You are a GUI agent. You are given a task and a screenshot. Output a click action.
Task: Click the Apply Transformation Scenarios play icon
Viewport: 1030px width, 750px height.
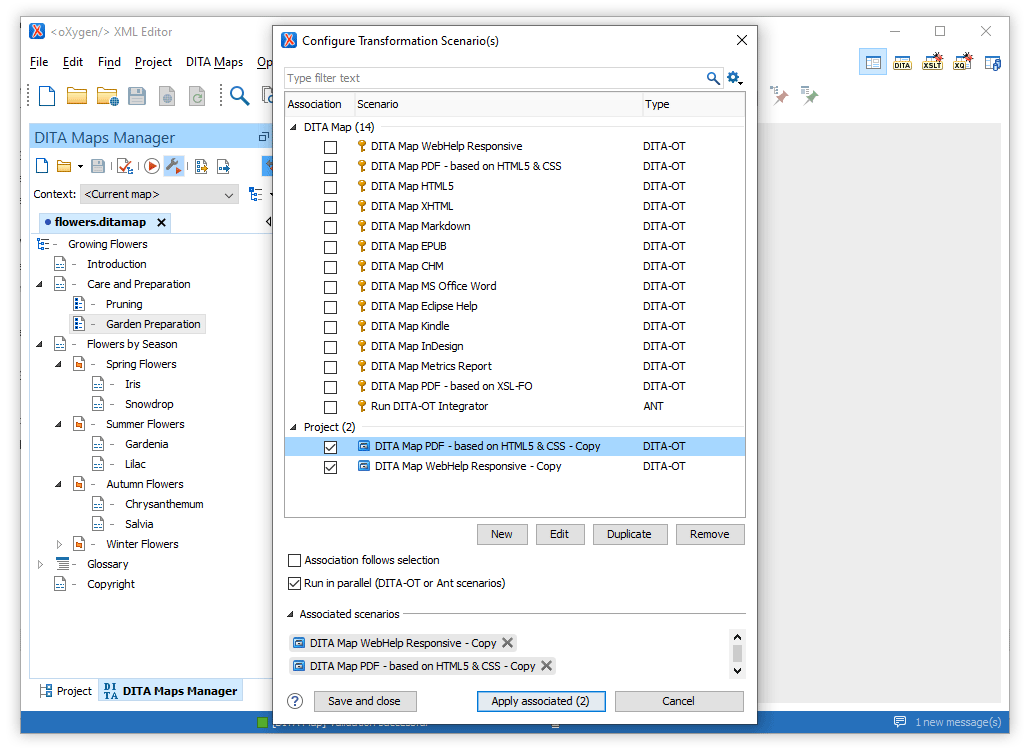[152, 166]
